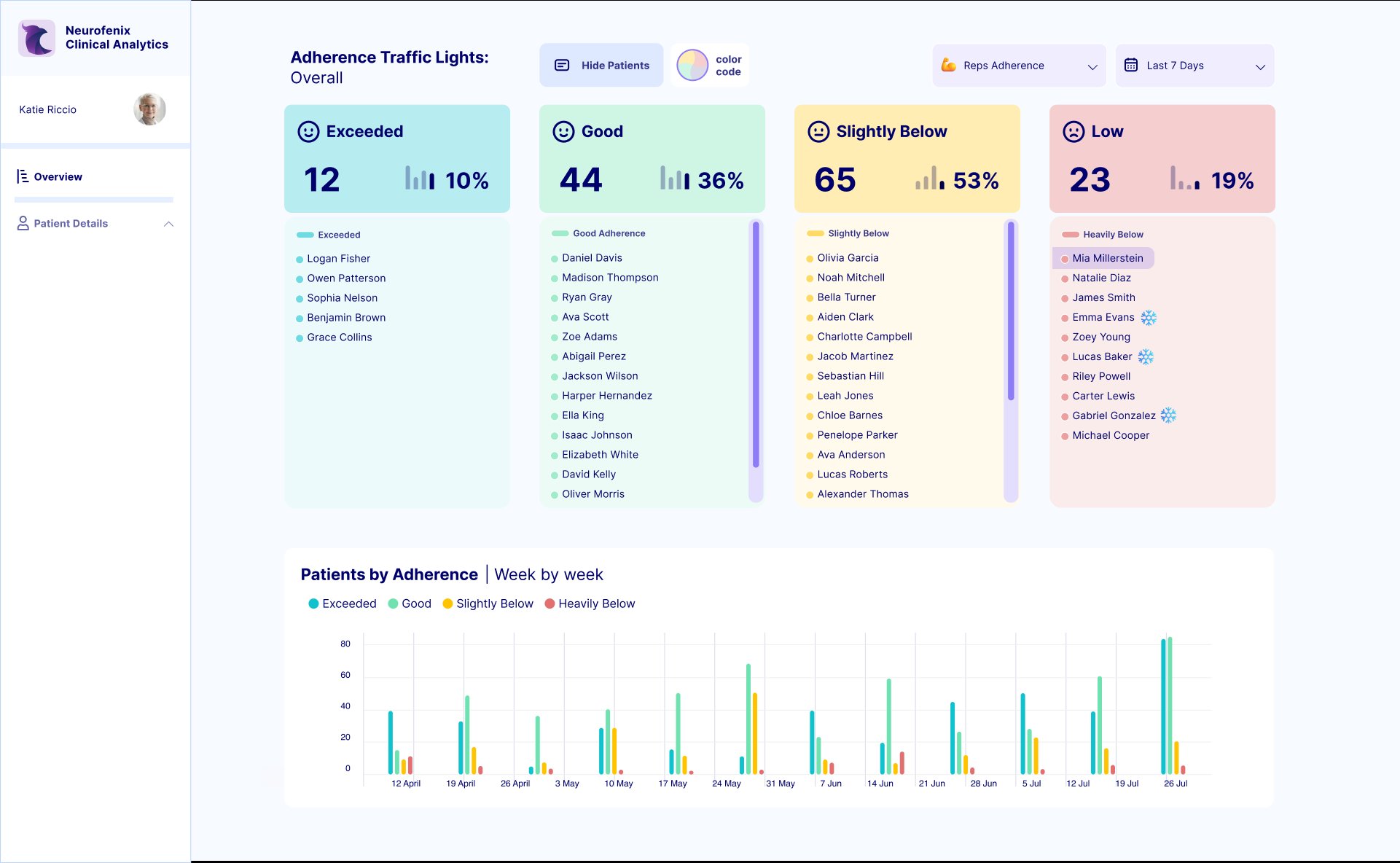Click the bar chart icon beside 36%
The height and width of the screenshot is (863, 1400).
coord(675,177)
